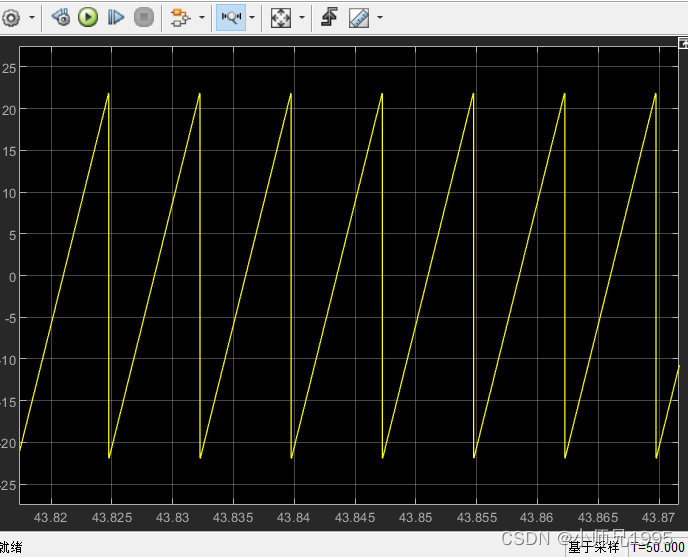688x557 pixels.
Task: Toggle the Zoom tool
Action: pos(231,18)
